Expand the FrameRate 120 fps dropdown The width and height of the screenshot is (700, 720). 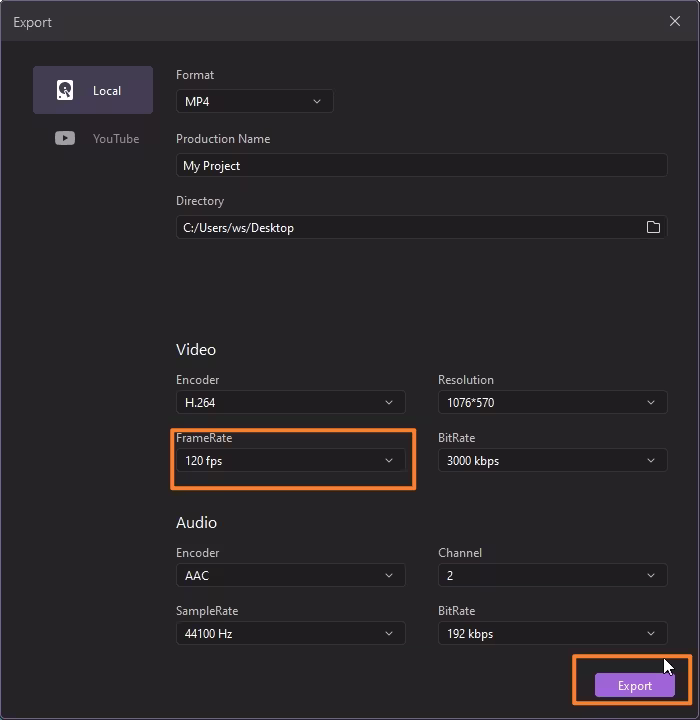pos(290,460)
